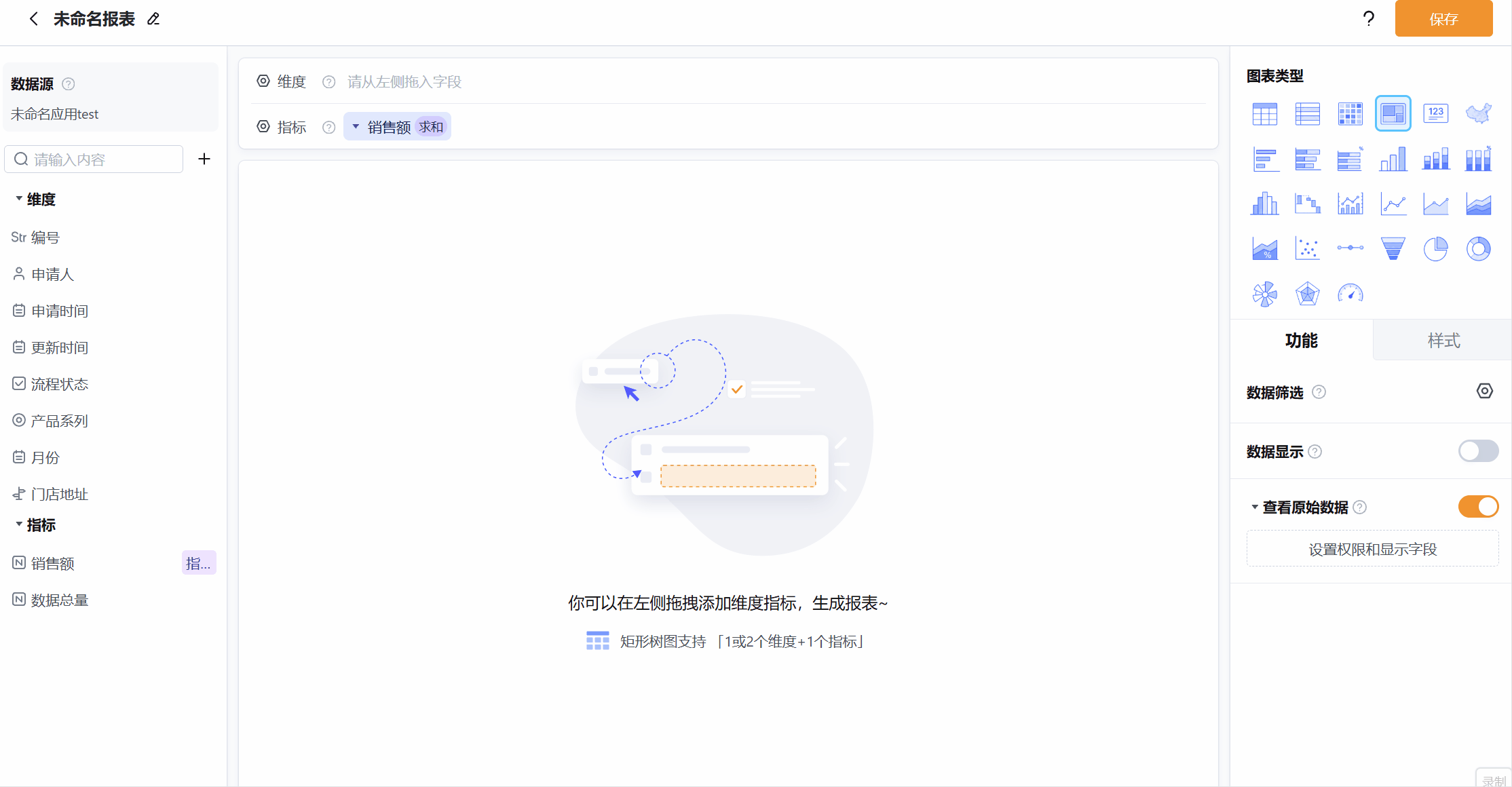Click the orange 保存 button

(1443, 19)
